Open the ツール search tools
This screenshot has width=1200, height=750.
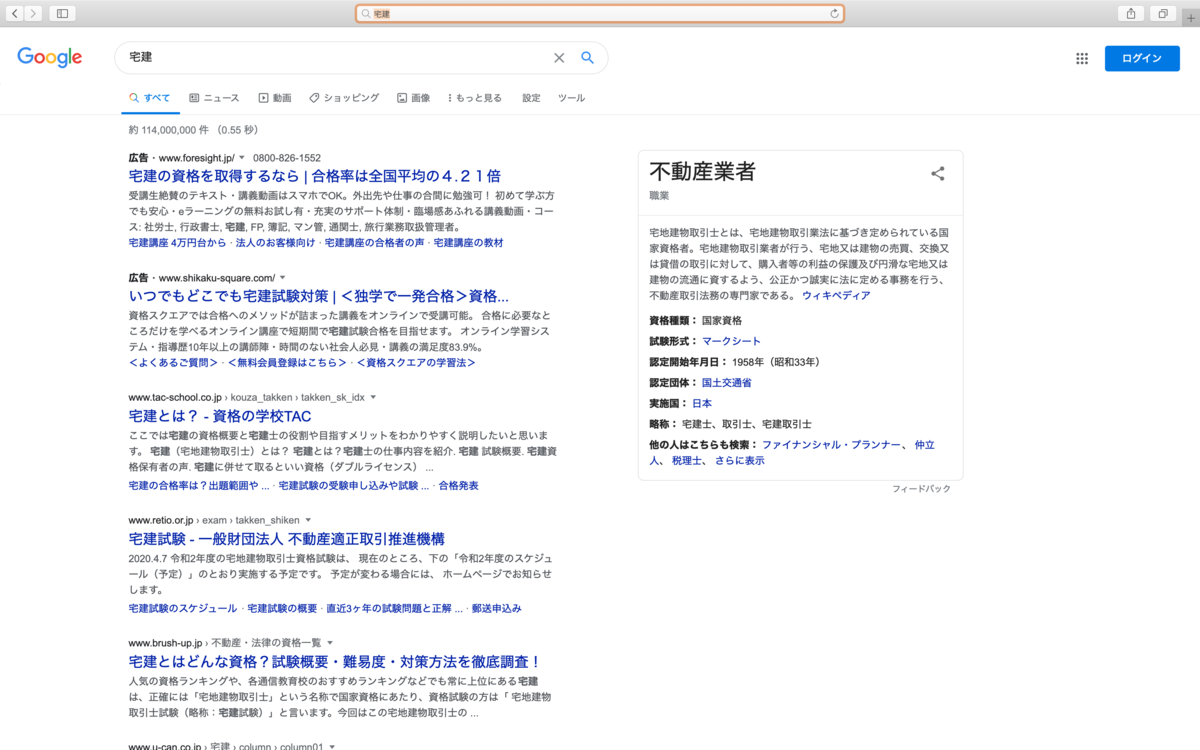(x=571, y=98)
